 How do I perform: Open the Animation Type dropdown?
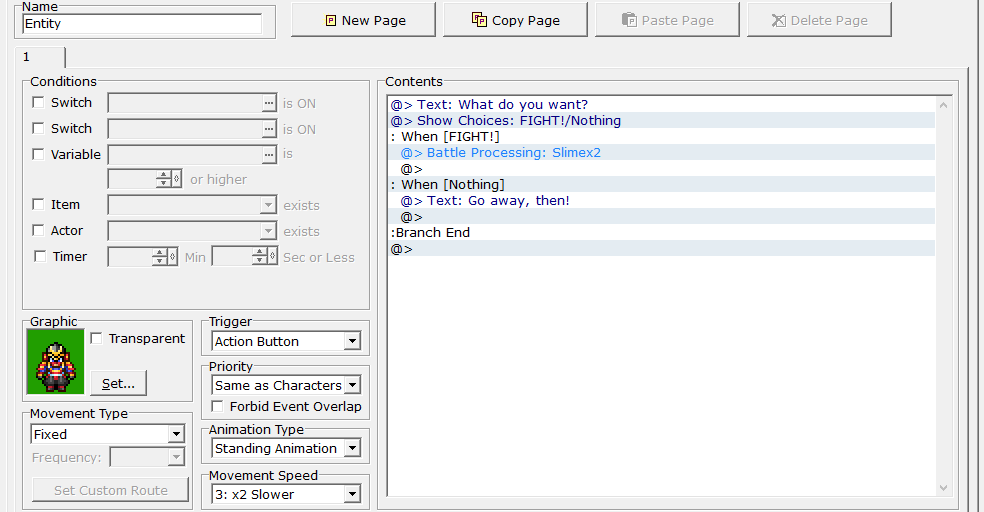351,449
